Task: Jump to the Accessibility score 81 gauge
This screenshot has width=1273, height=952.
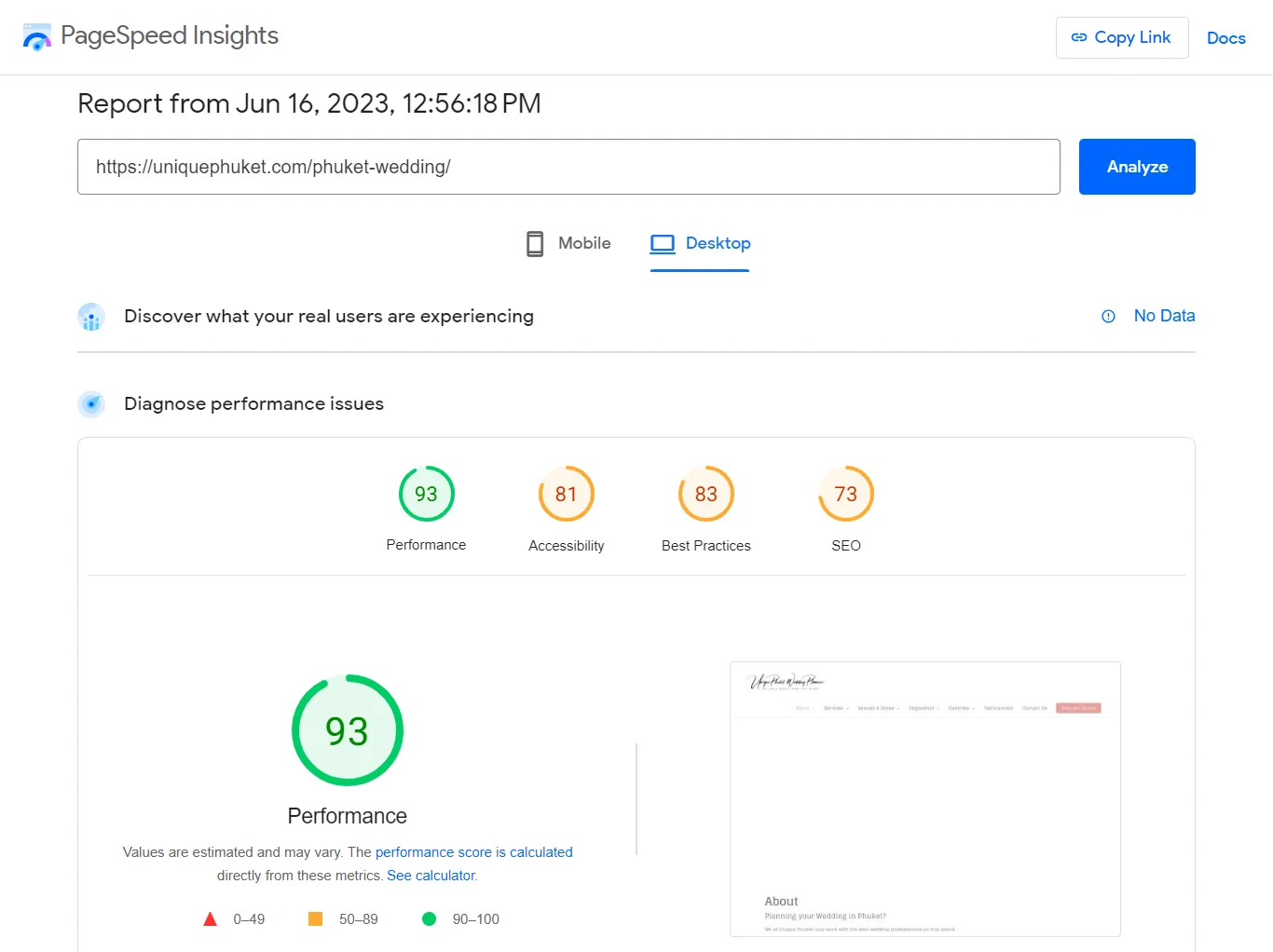Action: coord(567,494)
